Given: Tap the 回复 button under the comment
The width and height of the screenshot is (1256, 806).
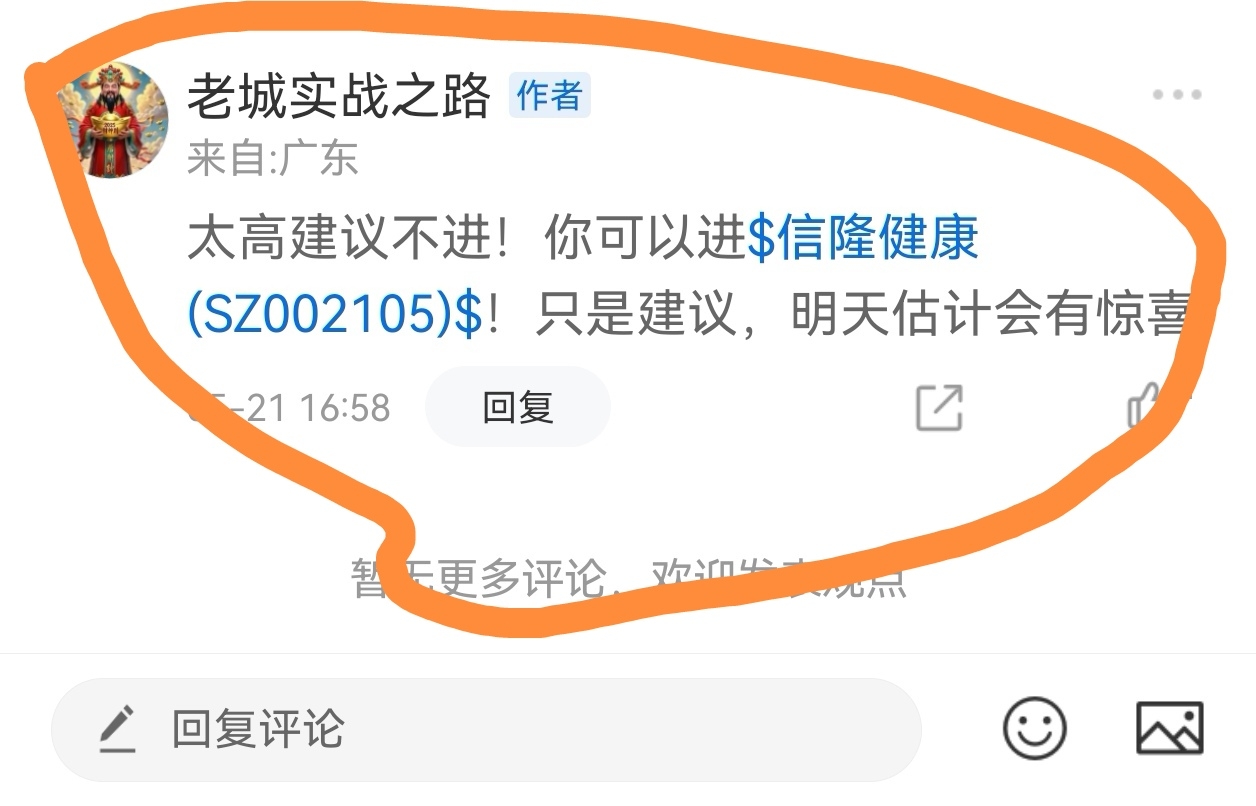Looking at the screenshot, I should tap(517, 407).
